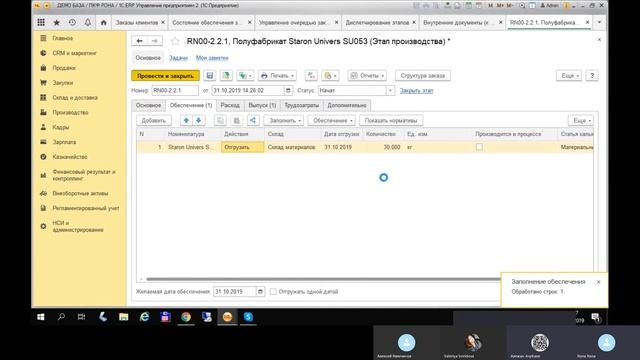Open the Мои заметки link
640x360 pixels.
click(x=212, y=58)
